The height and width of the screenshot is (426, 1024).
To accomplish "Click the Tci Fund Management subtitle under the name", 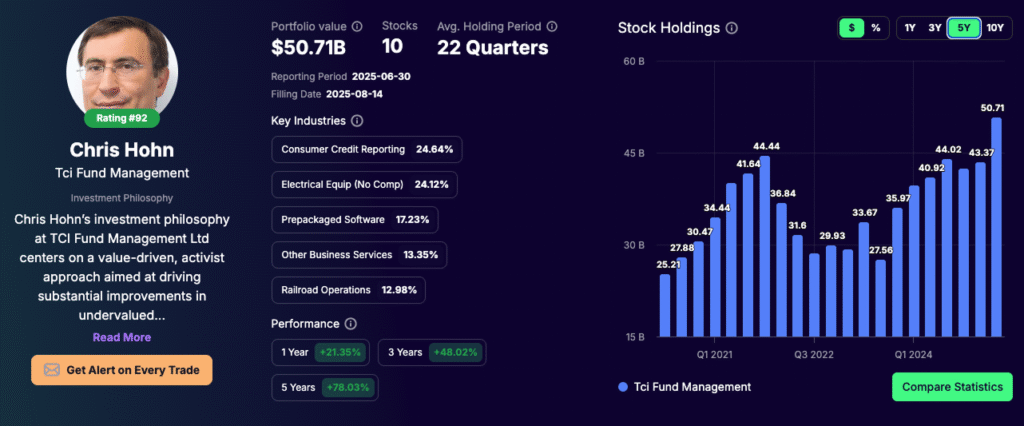I will point(121,173).
